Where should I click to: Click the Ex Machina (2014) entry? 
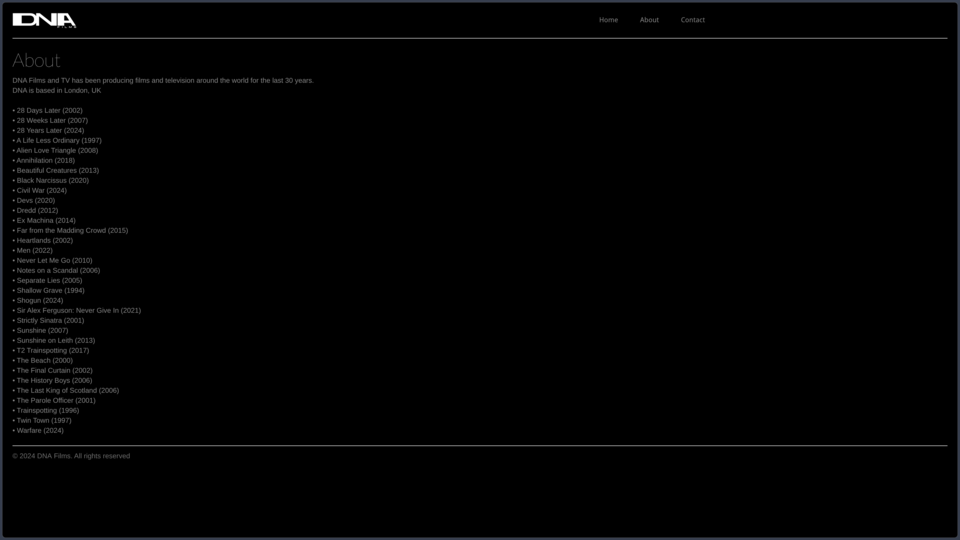point(44,220)
